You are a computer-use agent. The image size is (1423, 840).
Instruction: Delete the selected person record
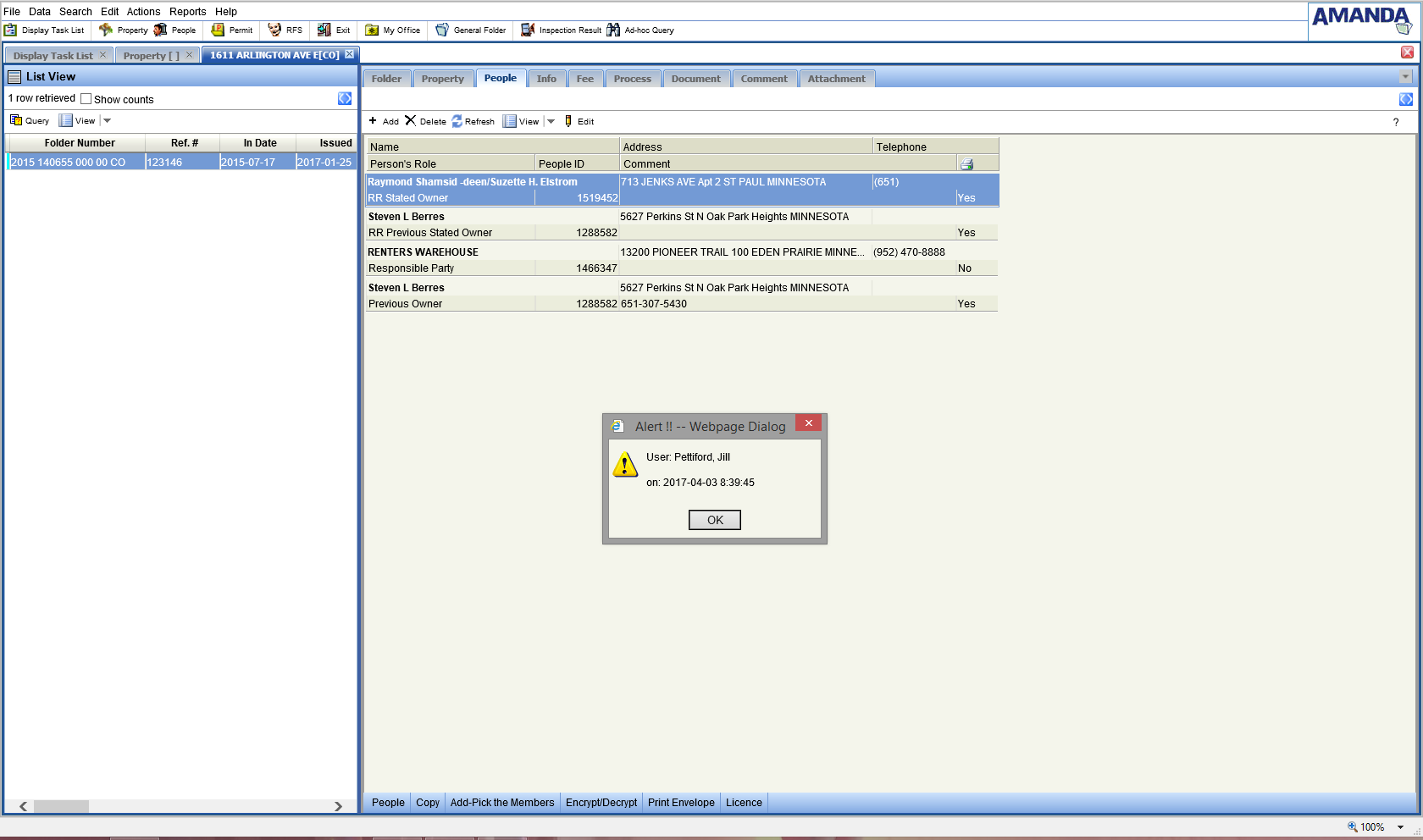pyautogui.click(x=411, y=121)
